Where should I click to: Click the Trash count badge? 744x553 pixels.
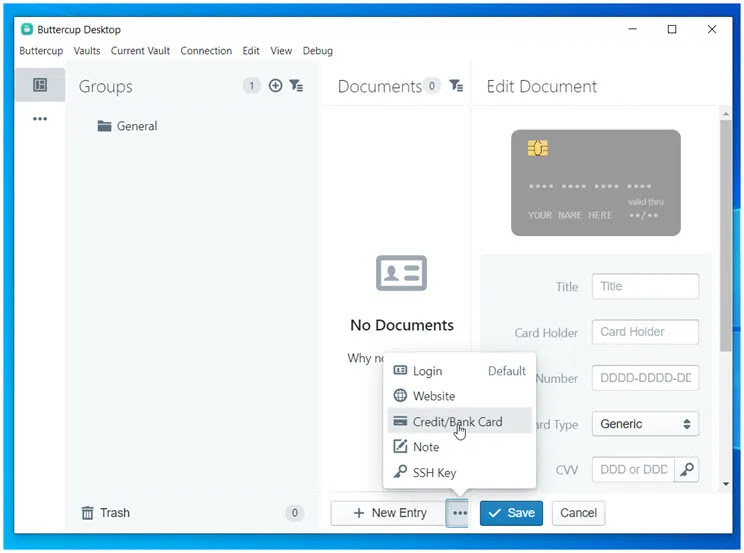pyautogui.click(x=294, y=513)
